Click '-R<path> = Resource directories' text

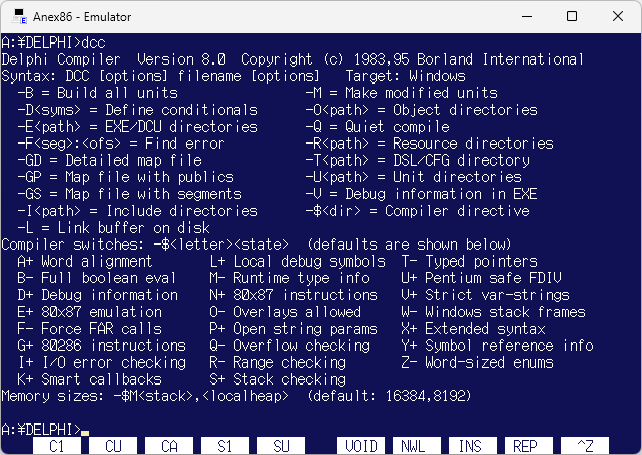click(x=430, y=143)
